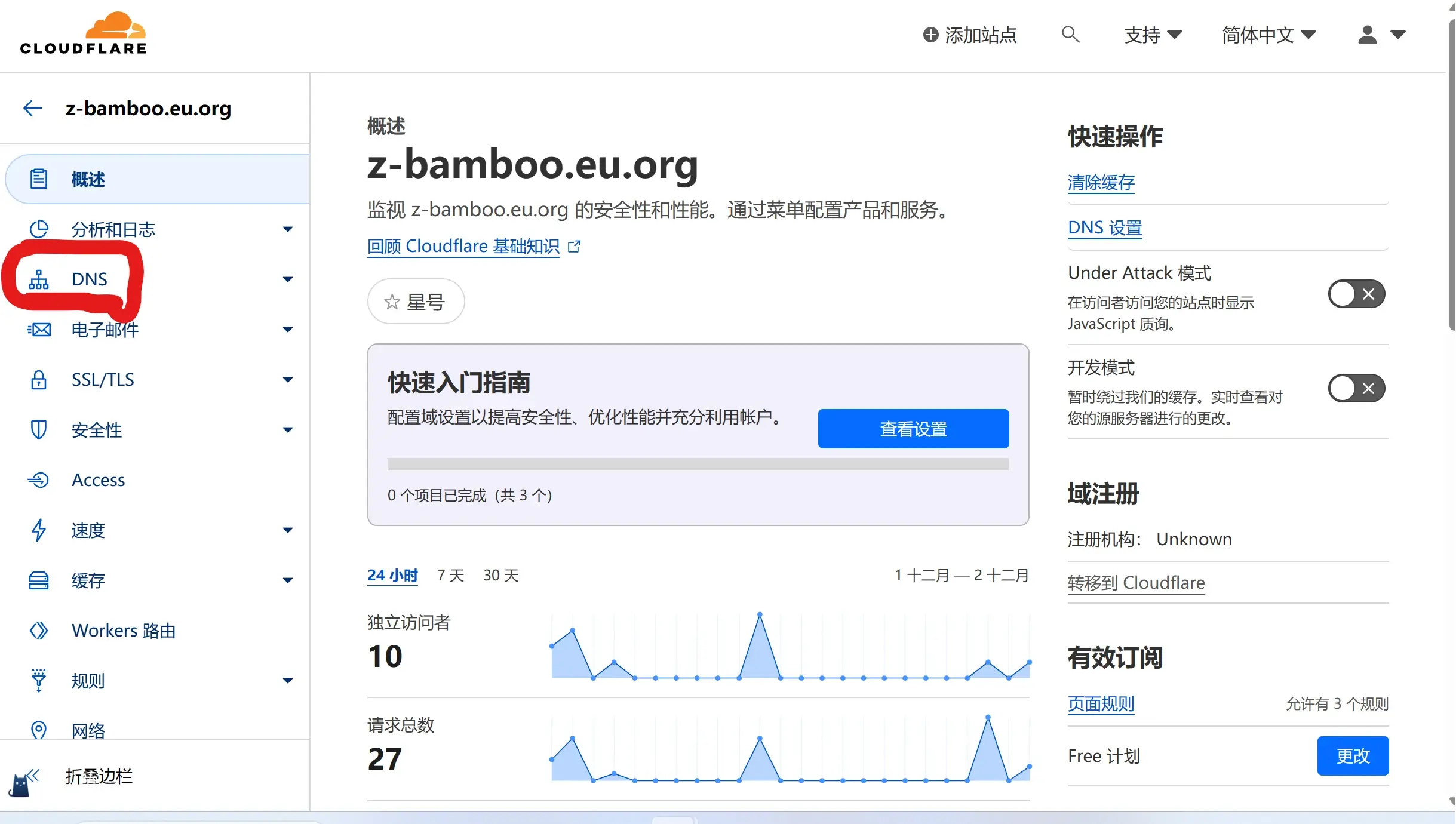Click 折叠边栏 collapse sidebar text

click(x=99, y=776)
